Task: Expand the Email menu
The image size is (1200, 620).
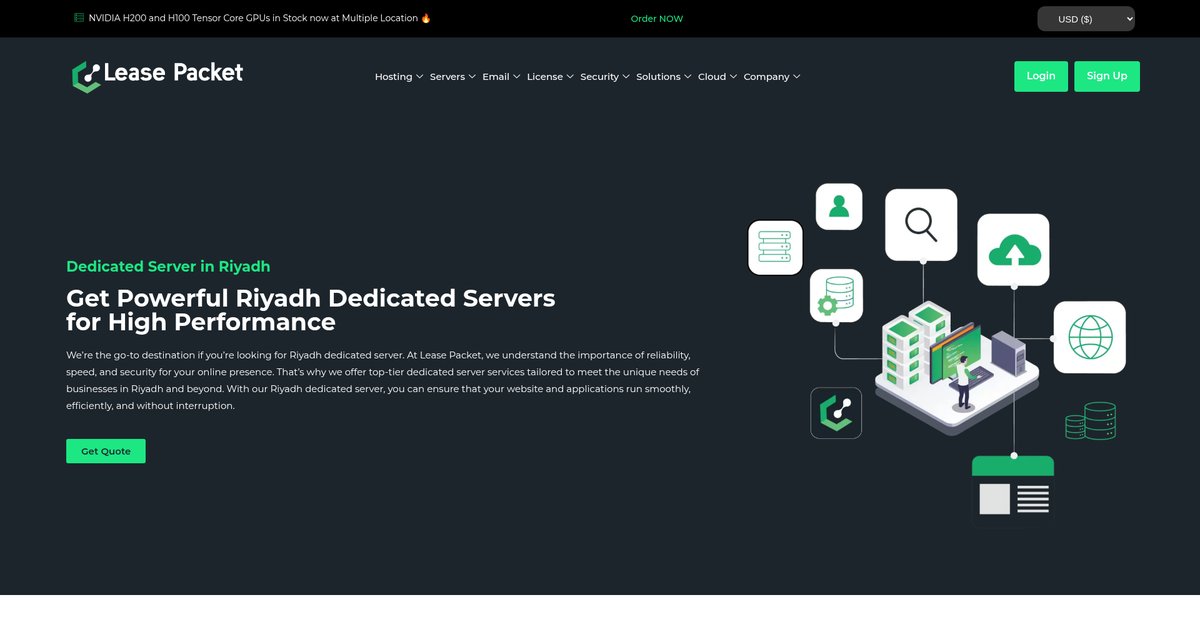Action: point(501,77)
